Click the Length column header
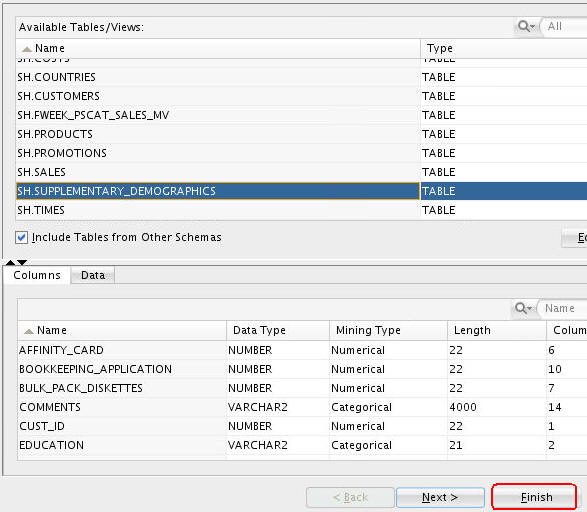 click(497, 330)
